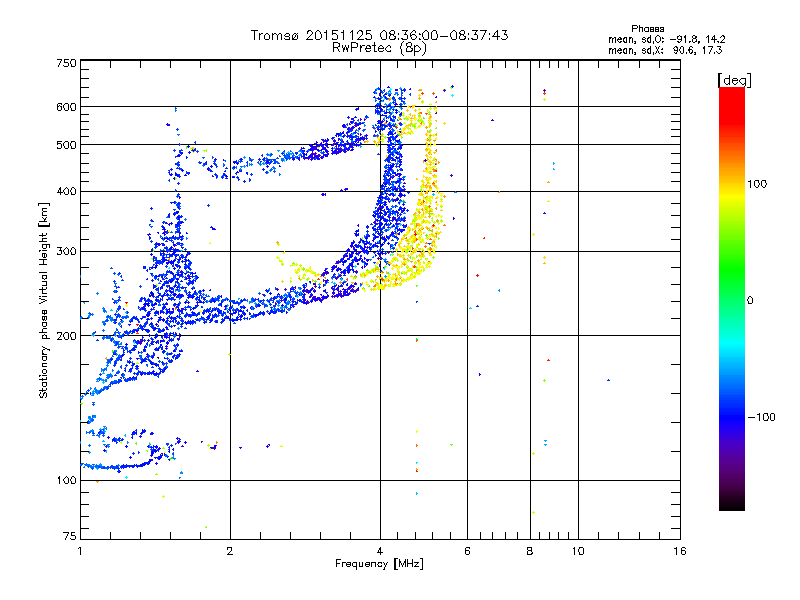Click the "[deg]" unit label above colorbar
The width and height of the screenshot is (800, 600).
click(734, 81)
